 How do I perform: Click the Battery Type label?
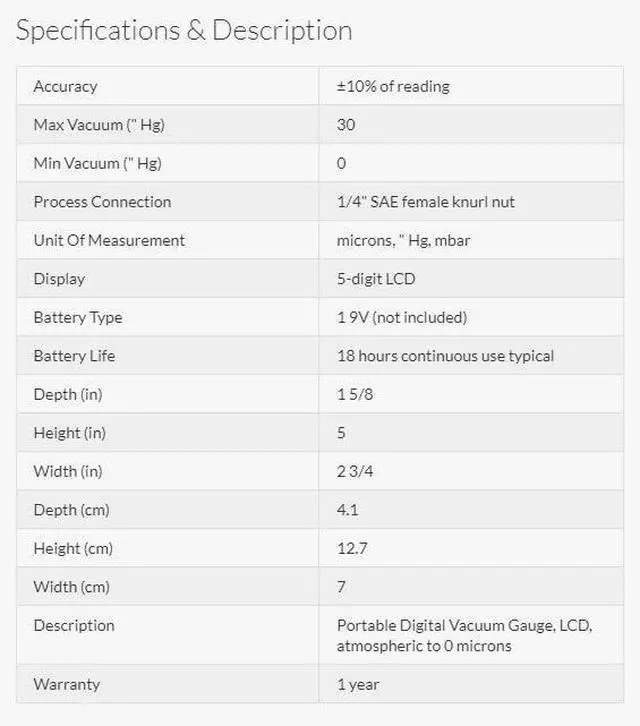[x=78, y=318]
